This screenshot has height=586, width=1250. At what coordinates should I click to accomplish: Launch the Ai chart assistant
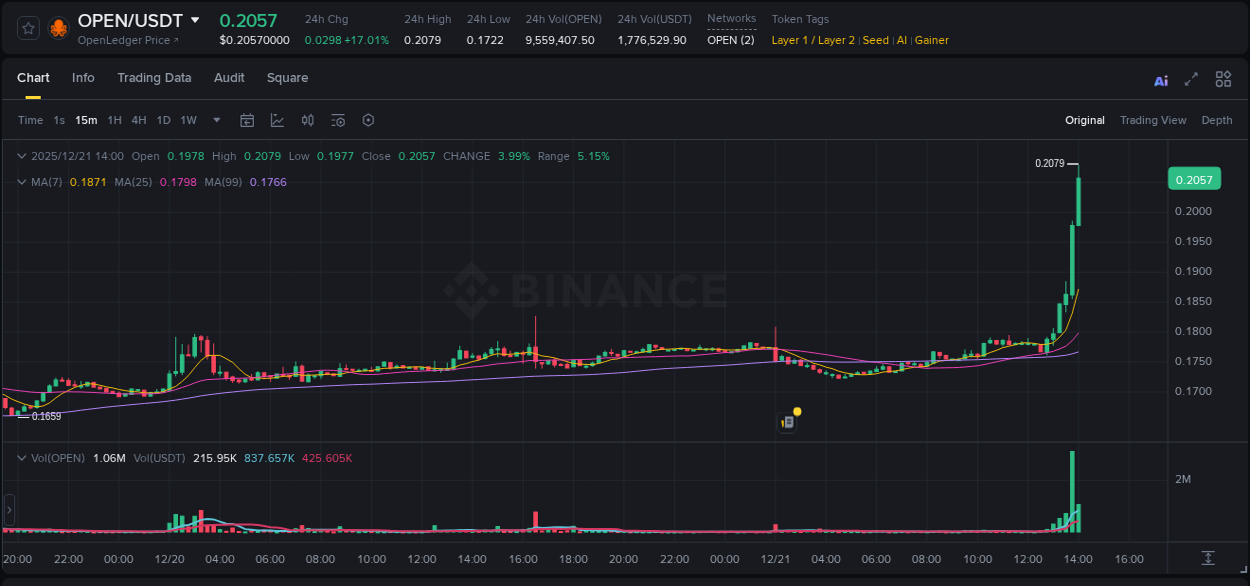coord(1160,78)
